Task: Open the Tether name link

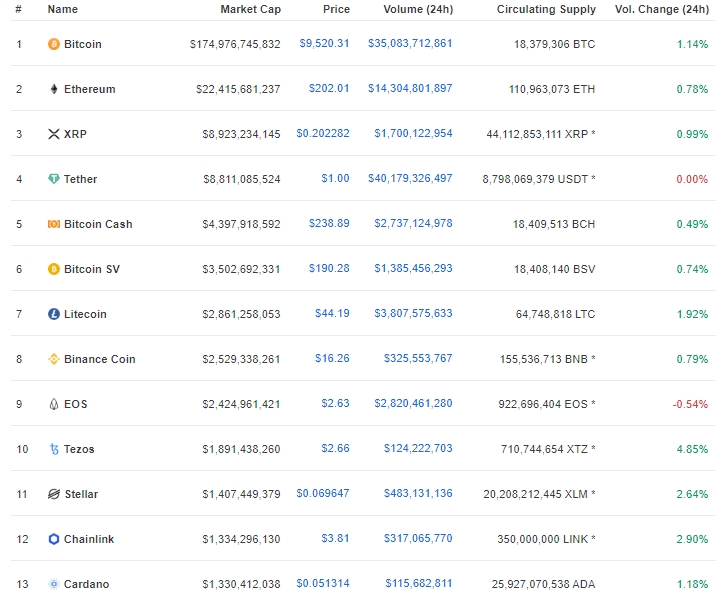Action: pyautogui.click(x=80, y=179)
